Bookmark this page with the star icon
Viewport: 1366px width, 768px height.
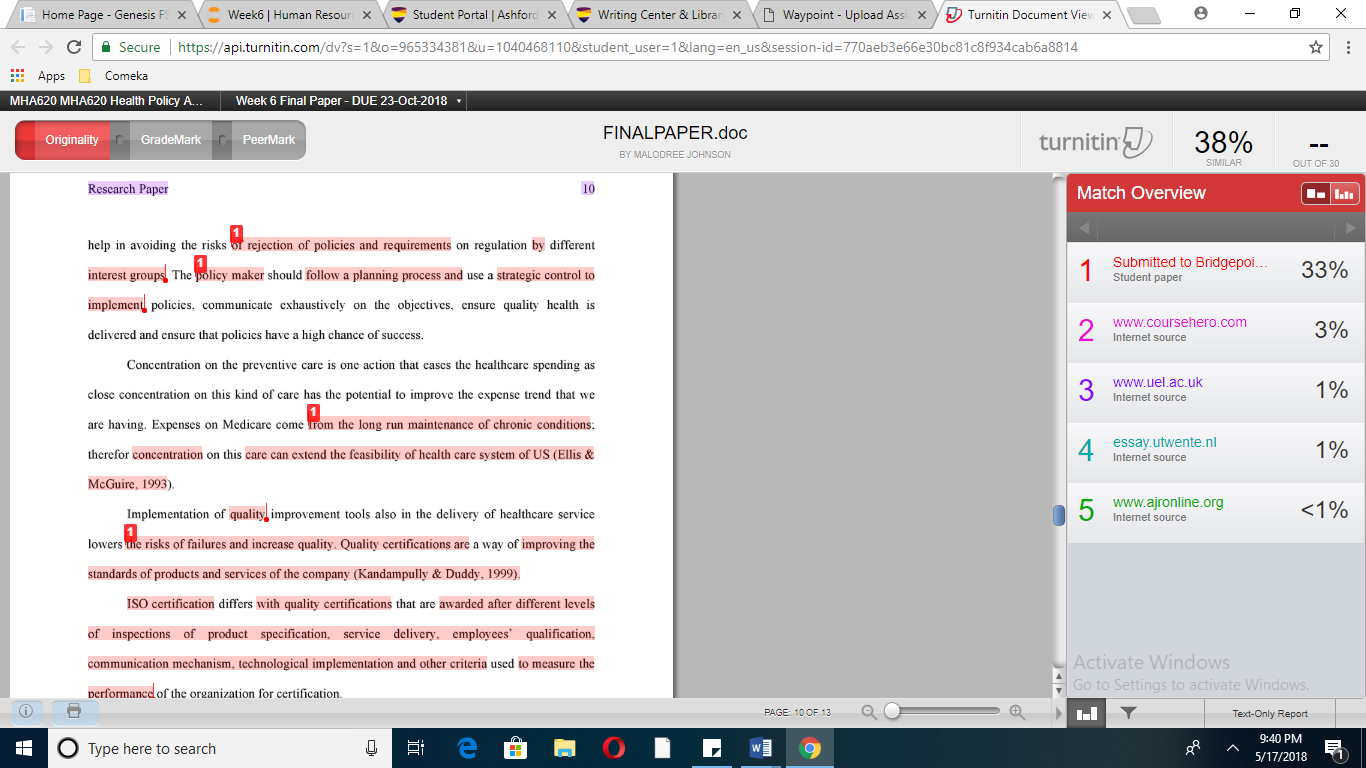coord(1316,47)
